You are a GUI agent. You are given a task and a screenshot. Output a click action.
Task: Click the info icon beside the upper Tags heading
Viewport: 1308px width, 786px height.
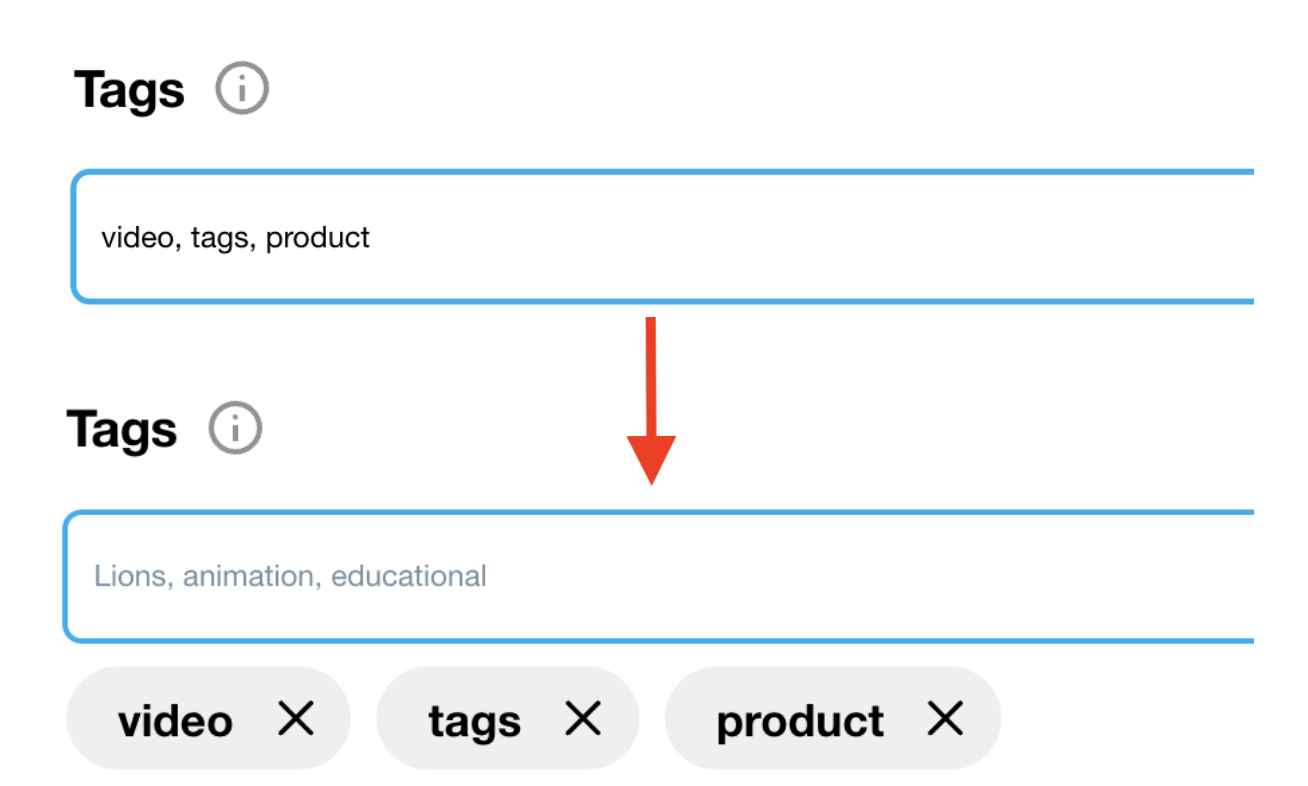[x=243, y=90]
